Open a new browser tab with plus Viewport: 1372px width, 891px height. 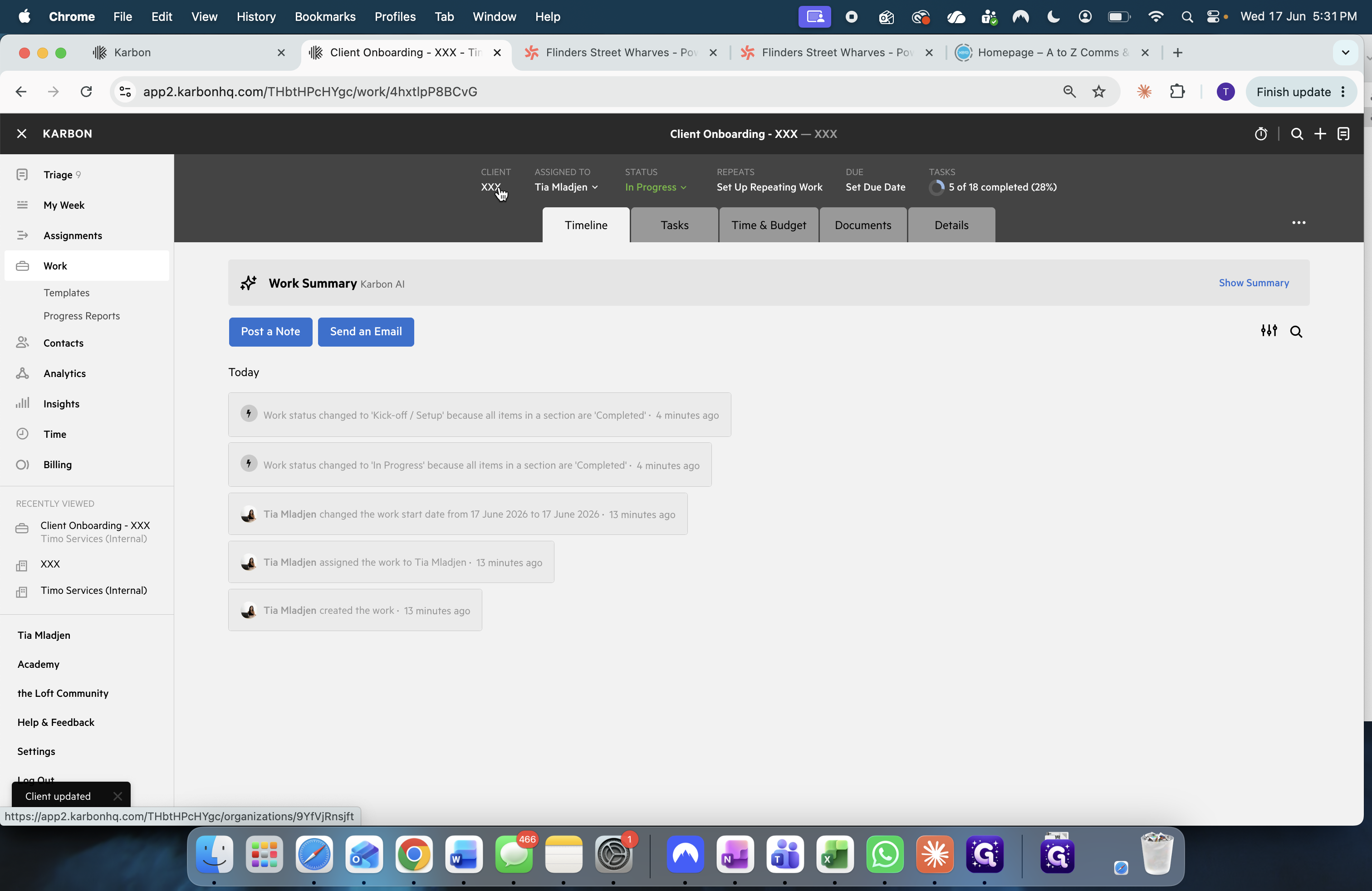tap(1177, 53)
